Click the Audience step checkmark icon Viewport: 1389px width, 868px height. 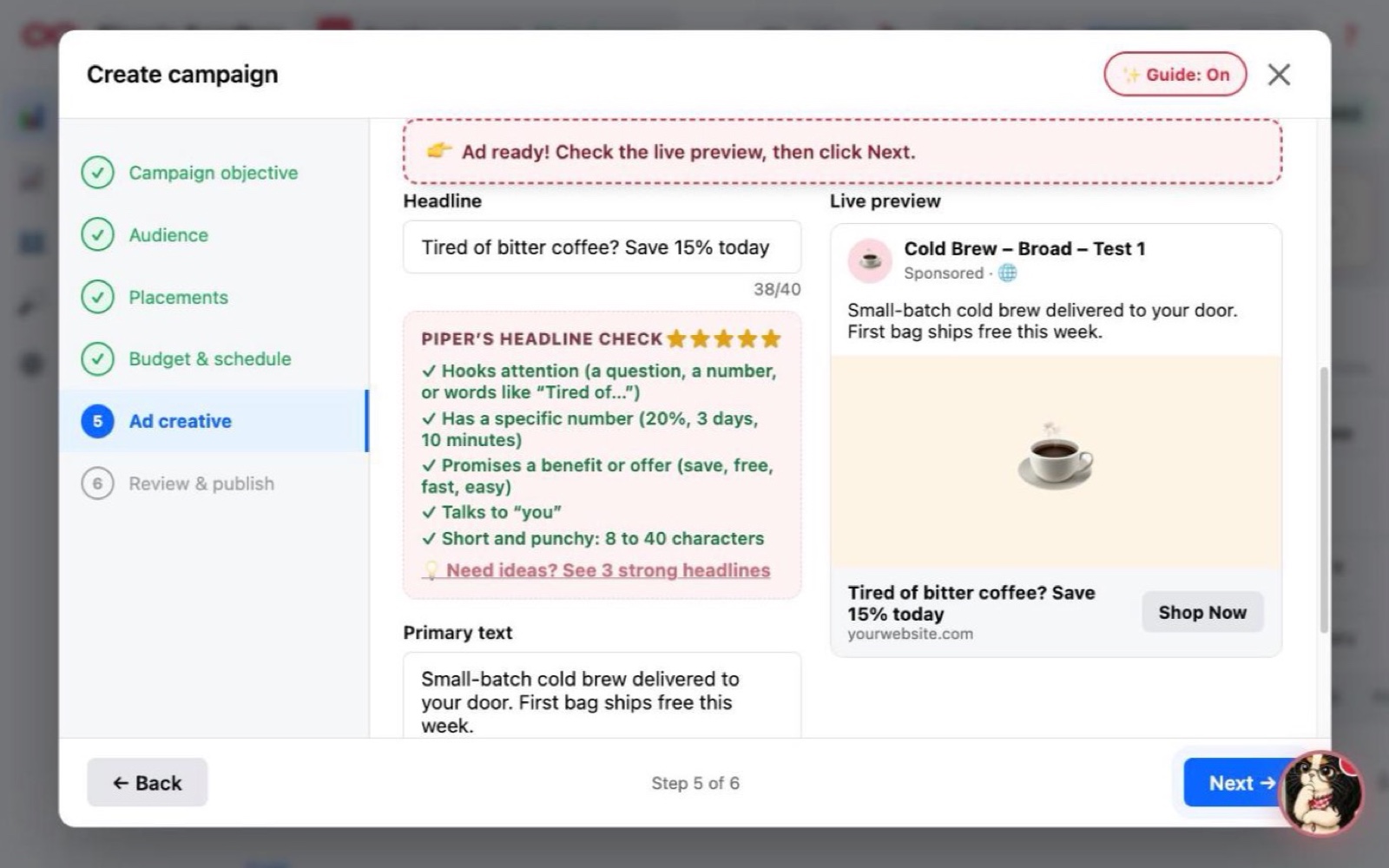click(97, 234)
